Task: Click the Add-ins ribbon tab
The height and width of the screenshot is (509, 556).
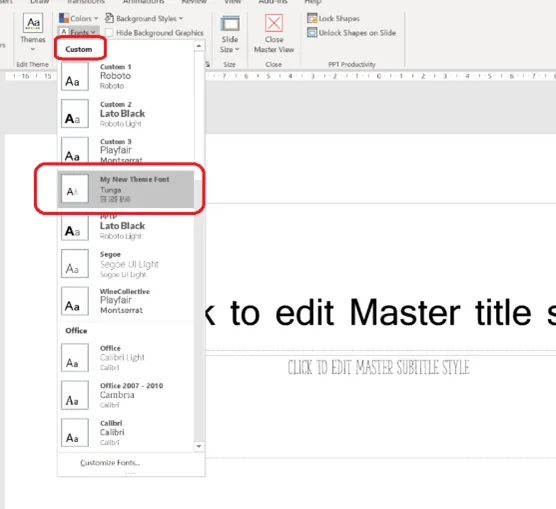Action: click(273, 2)
